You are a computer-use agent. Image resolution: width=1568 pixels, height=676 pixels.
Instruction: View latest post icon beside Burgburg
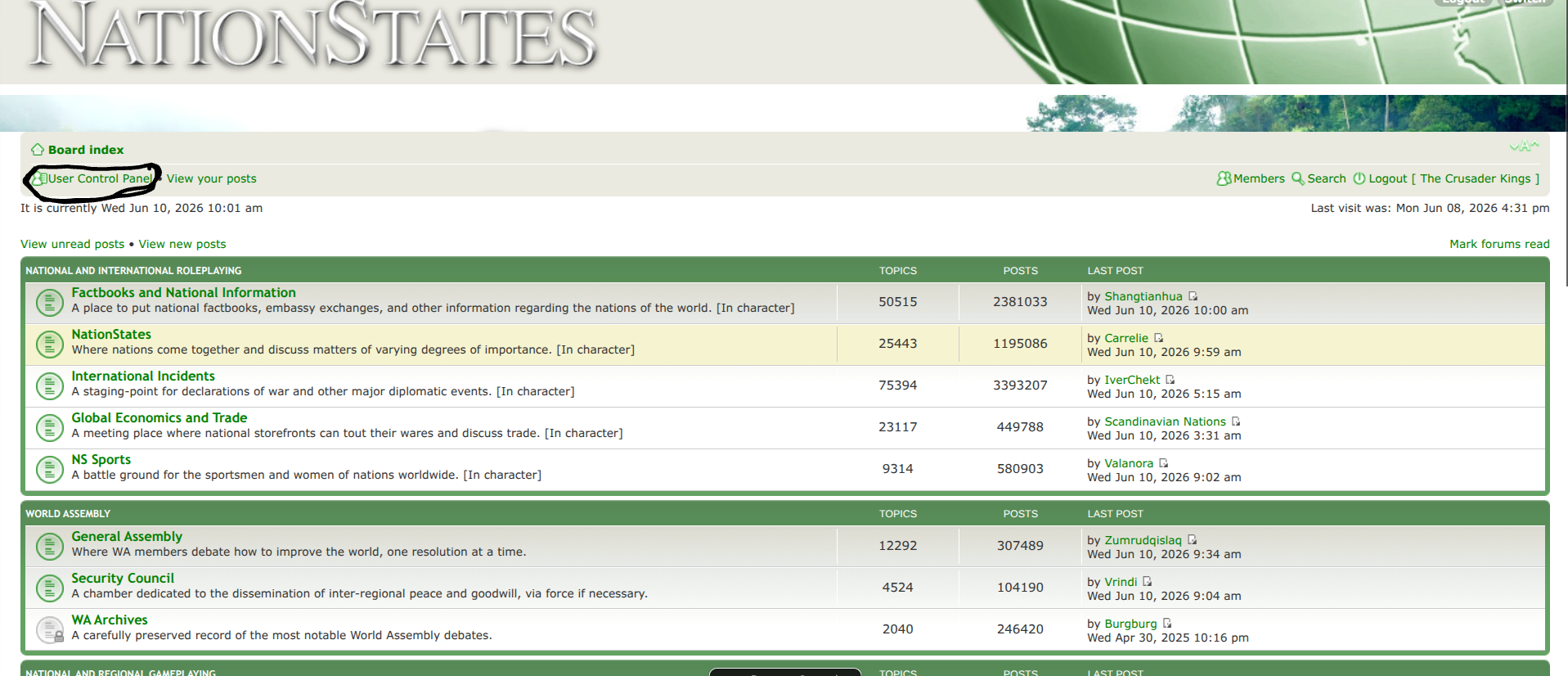tap(1167, 624)
